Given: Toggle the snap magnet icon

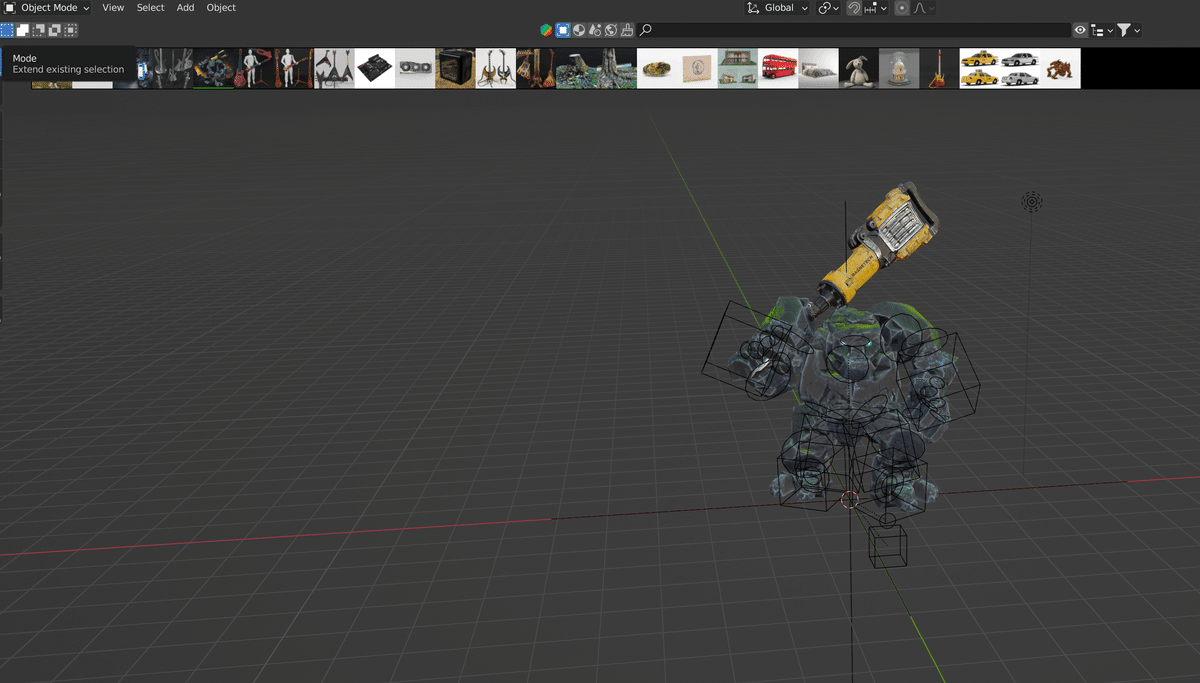Looking at the screenshot, I should coord(855,8).
